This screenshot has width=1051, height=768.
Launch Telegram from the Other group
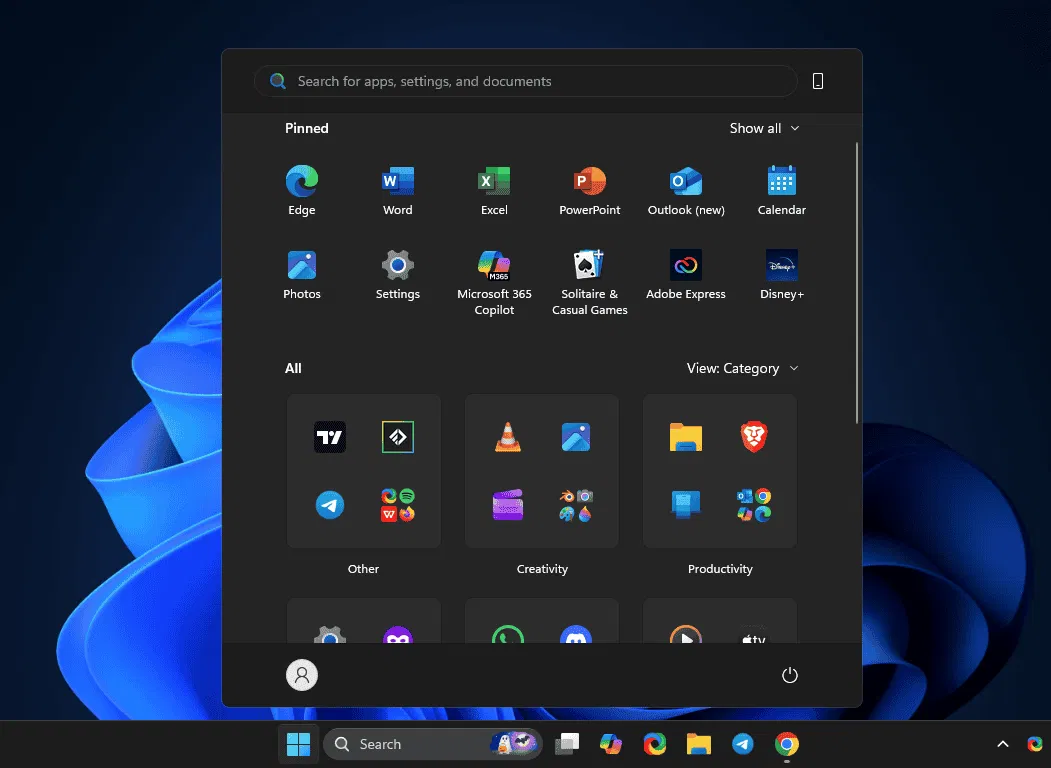pos(329,505)
